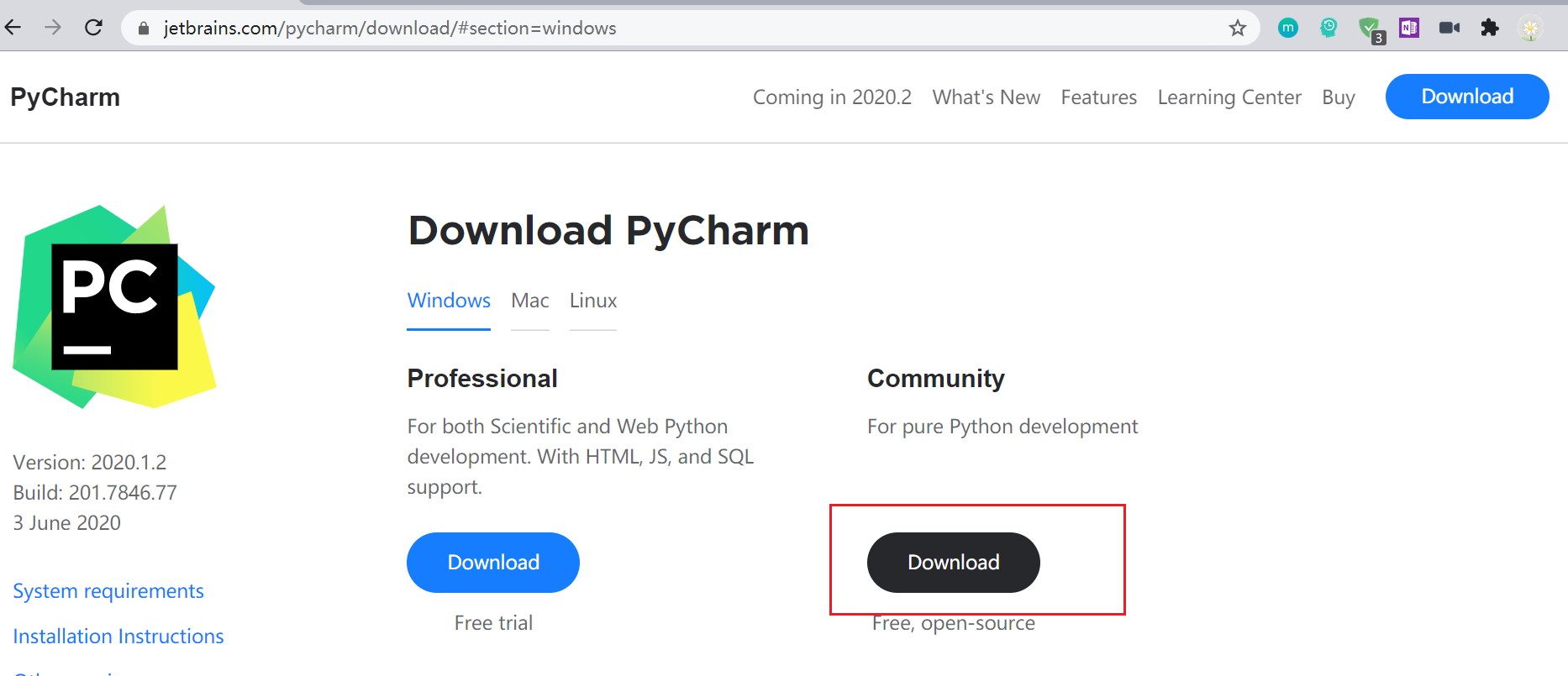The width and height of the screenshot is (1568, 676).
Task: Click the PyCharm PC logo image
Action: [x=115, y=307]
